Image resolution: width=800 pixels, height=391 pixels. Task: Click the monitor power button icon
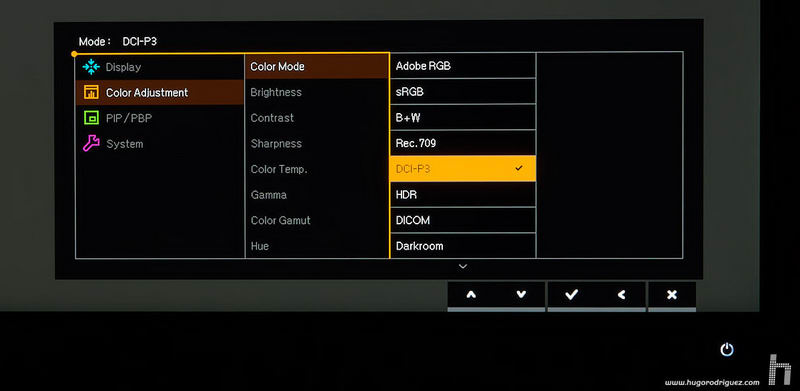(727, 350)
